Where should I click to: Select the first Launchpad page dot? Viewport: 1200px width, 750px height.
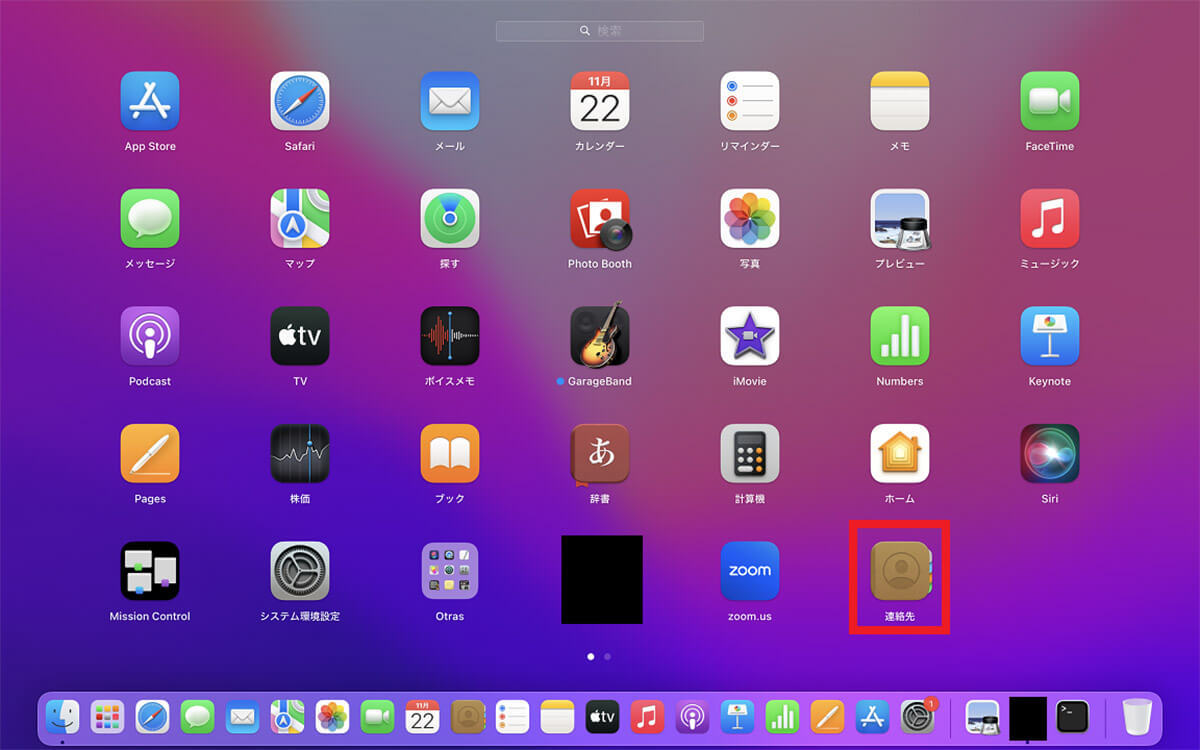590,657
